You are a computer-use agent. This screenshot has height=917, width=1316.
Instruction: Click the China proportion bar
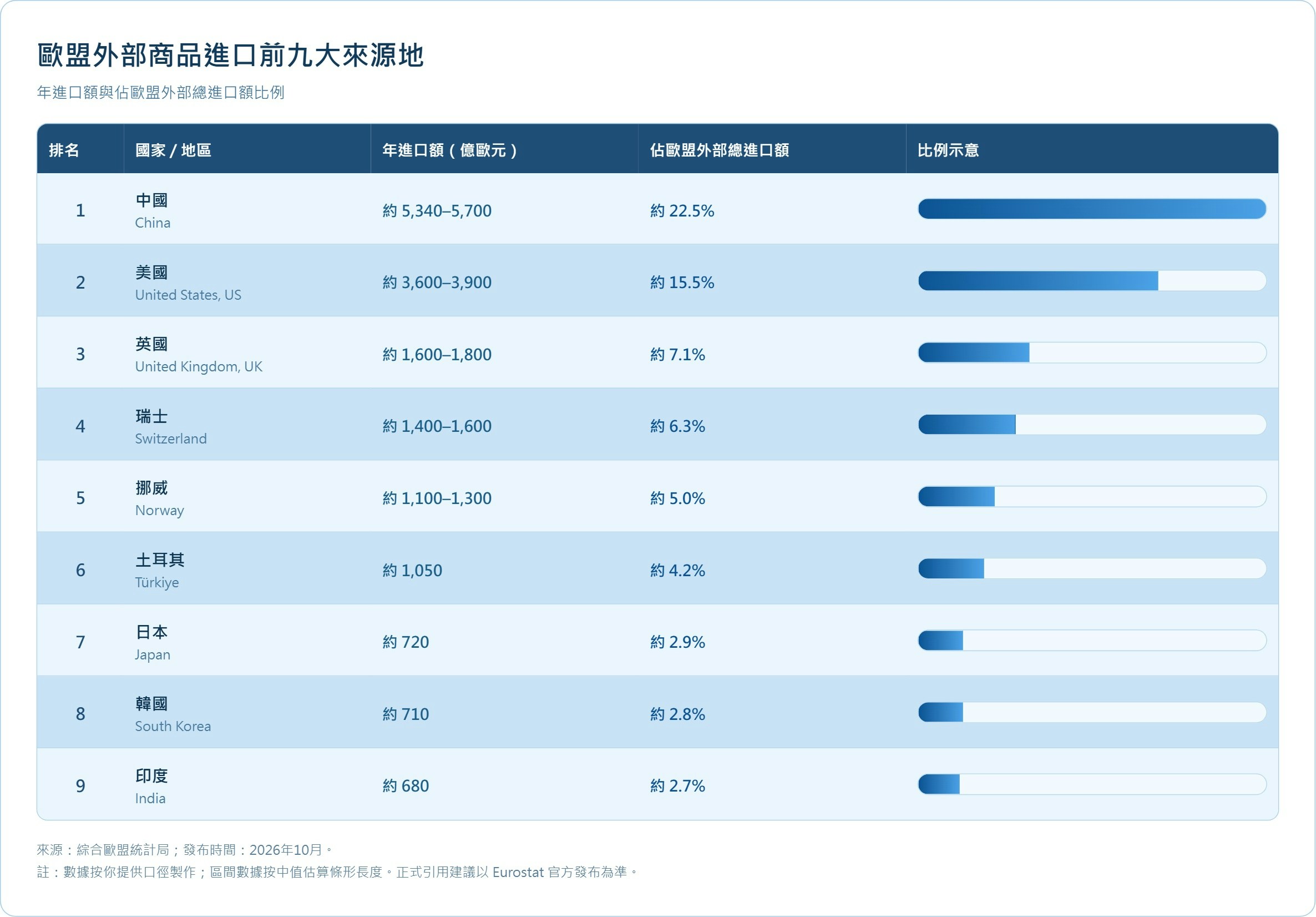pos(1092,209)
